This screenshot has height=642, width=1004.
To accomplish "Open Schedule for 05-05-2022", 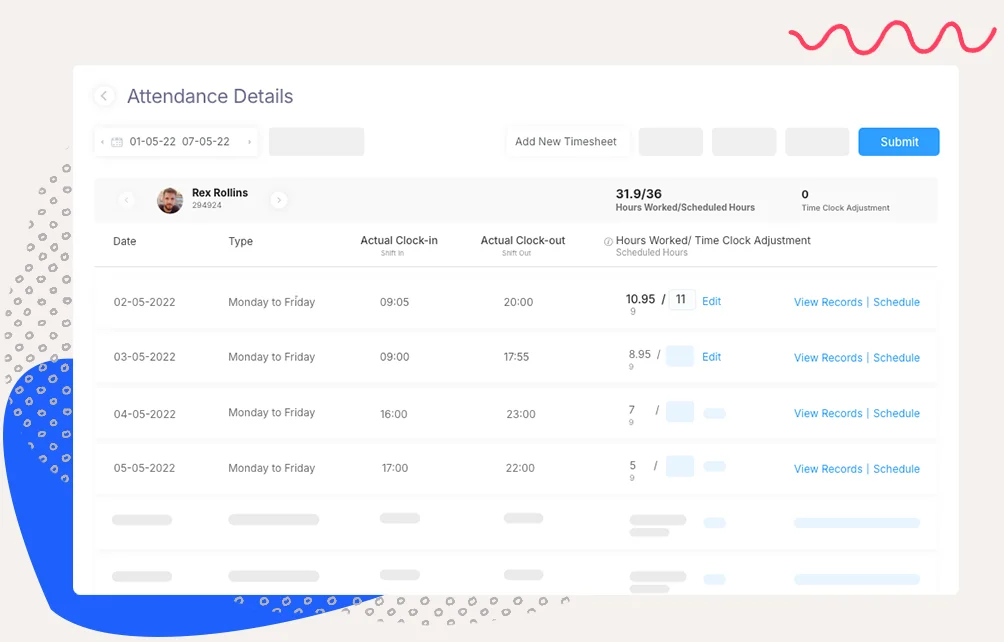I will point(896,469).
